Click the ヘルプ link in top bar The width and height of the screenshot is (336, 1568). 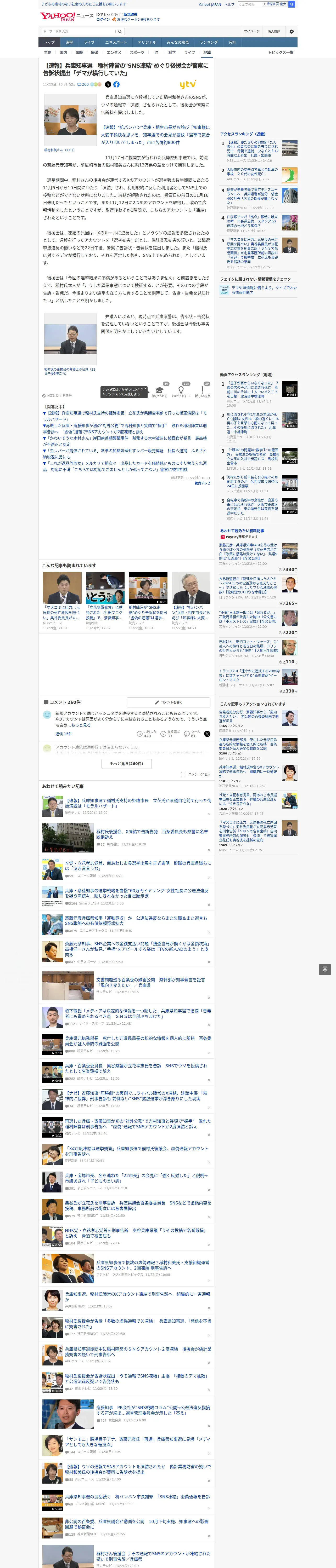click(x=229, y=4)
